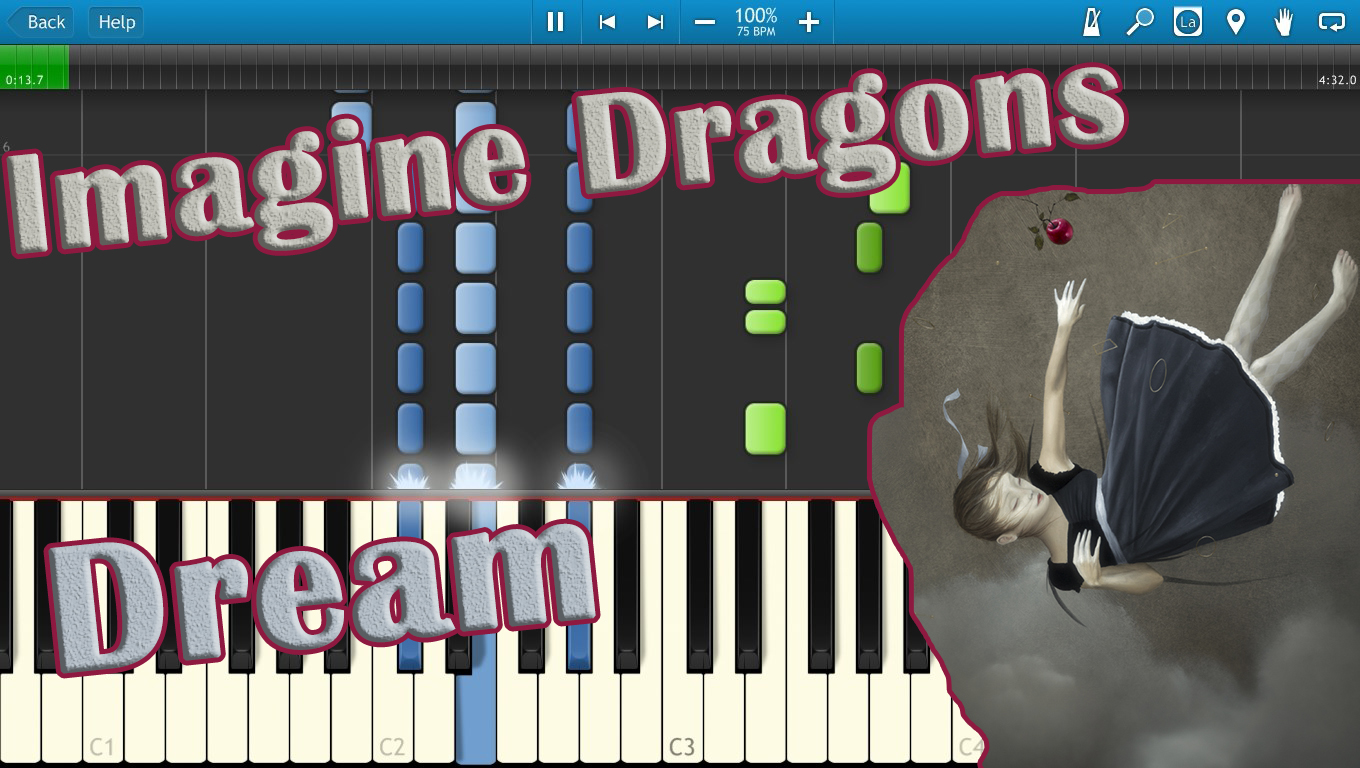Click the 100% 75 BPM speed display
1360x768 pixels.
point(756,21)
